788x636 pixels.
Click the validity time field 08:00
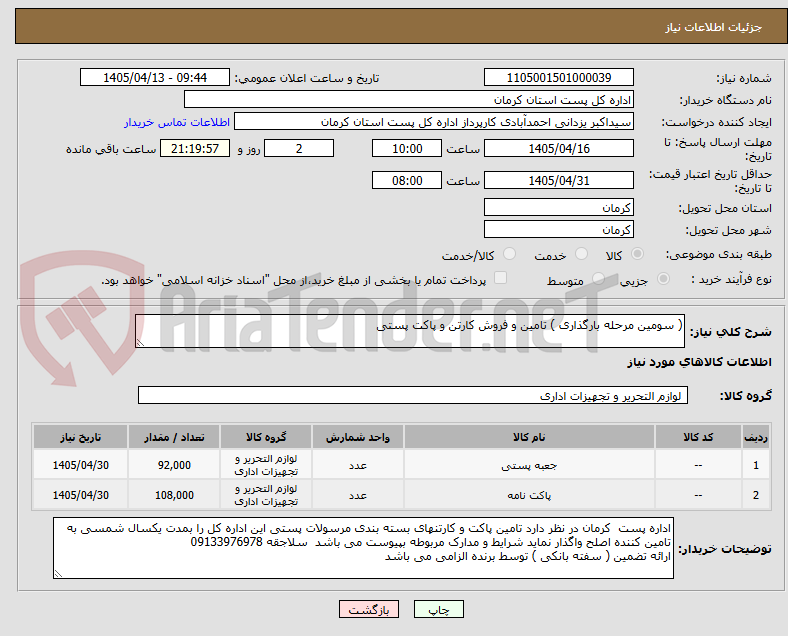(407, 180)
